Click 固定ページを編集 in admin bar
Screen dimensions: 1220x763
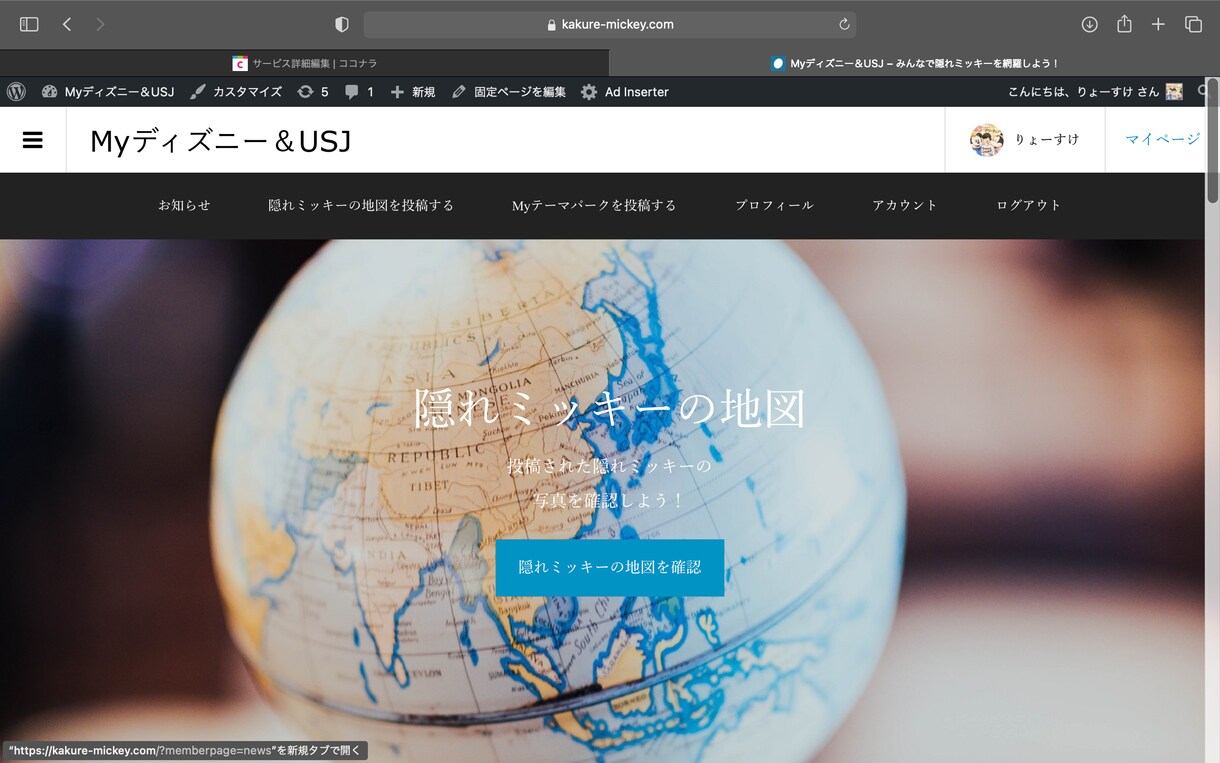[x=509, y=92]
